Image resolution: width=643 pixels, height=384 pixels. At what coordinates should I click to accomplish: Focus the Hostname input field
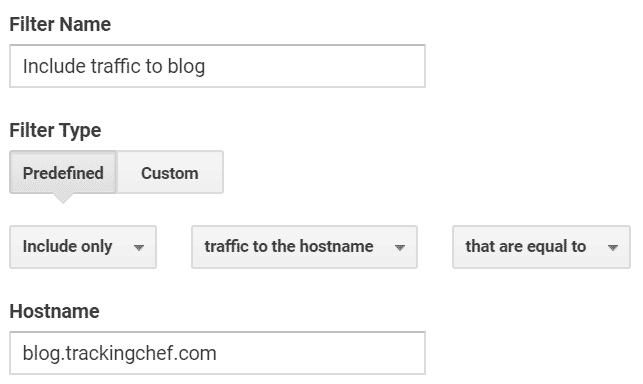click(217, 353)
